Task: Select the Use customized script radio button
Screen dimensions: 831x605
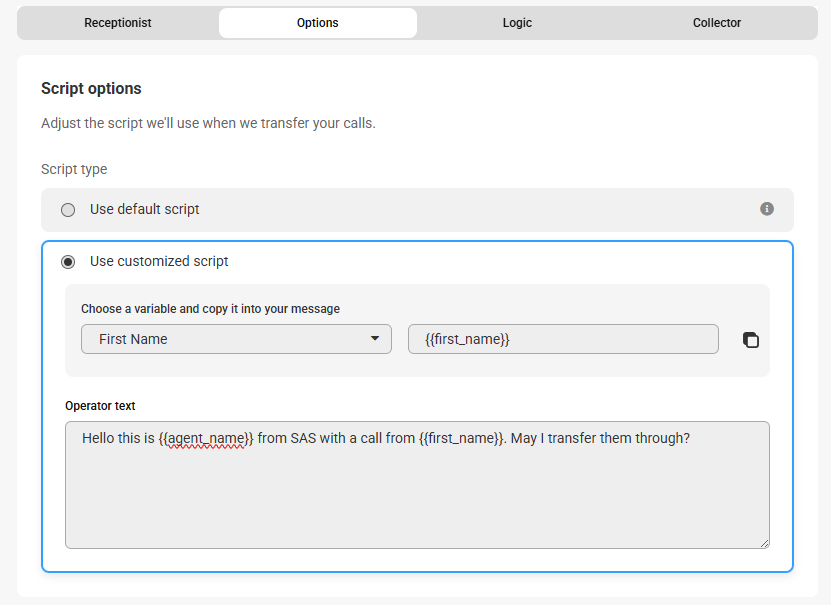Action: click(68, 262)
